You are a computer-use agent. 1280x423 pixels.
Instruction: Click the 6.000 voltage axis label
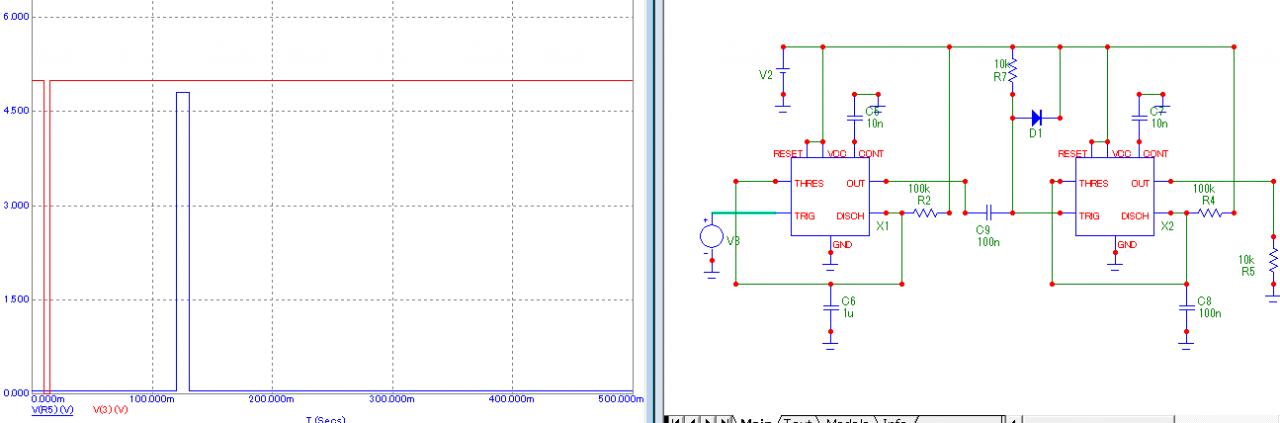click(x=15, y=17)
